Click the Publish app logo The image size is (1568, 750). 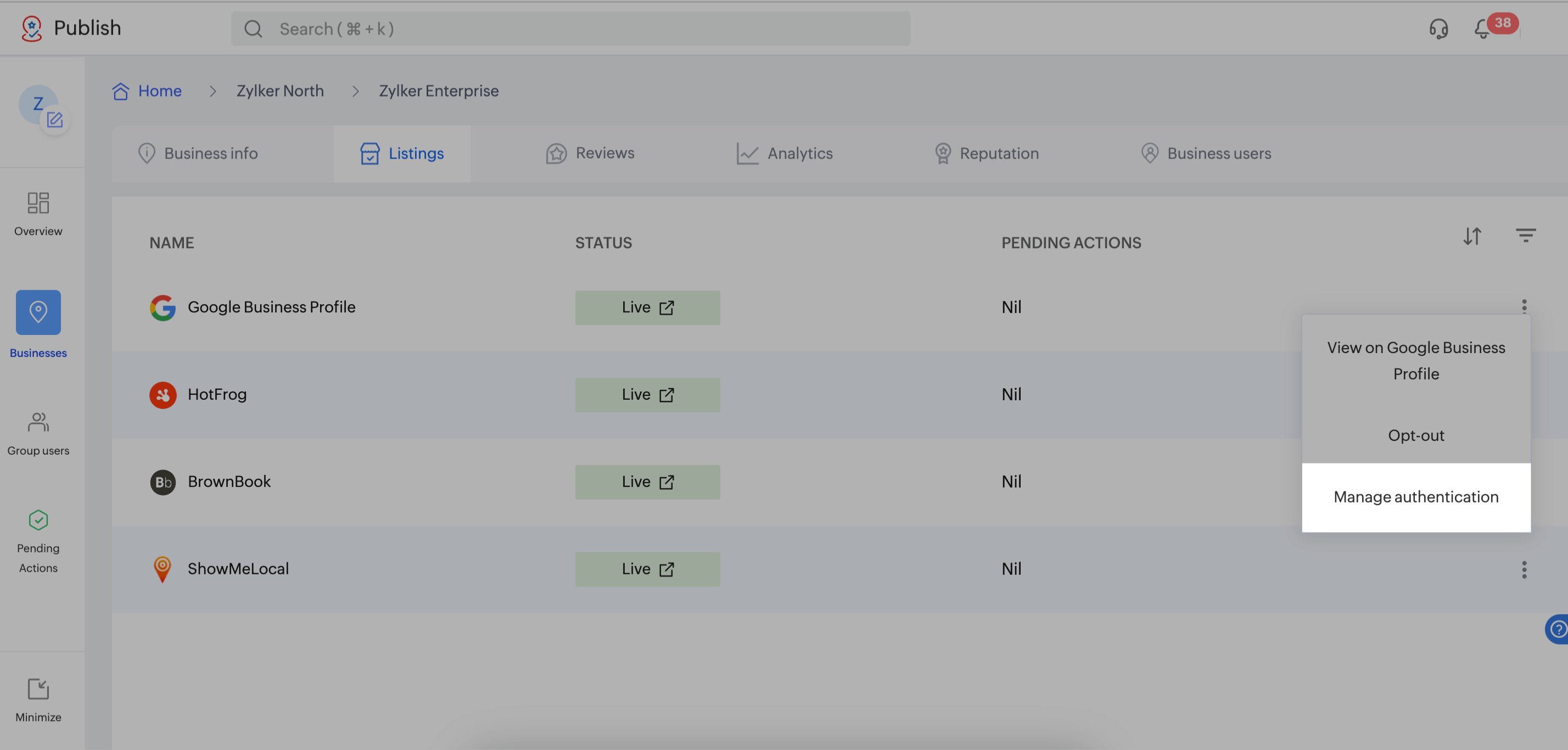pyautogui.click(x=32, y=28)
